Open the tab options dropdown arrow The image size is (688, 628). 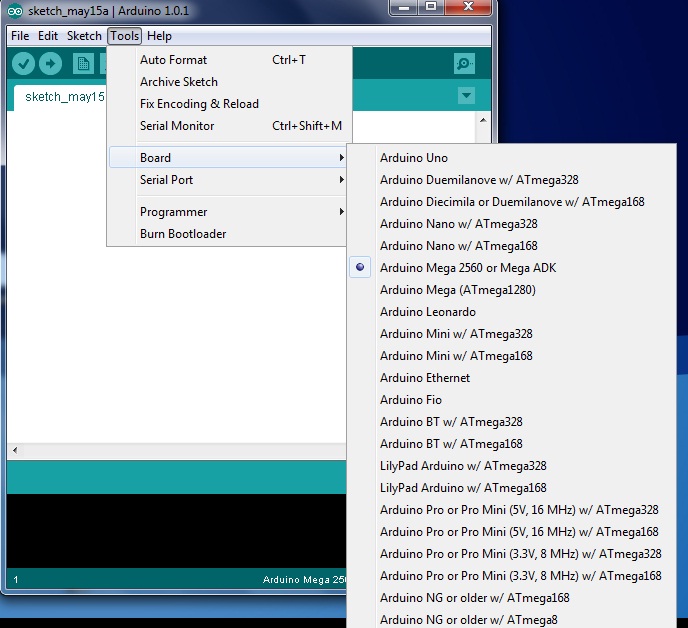click(x=466, y=95)
